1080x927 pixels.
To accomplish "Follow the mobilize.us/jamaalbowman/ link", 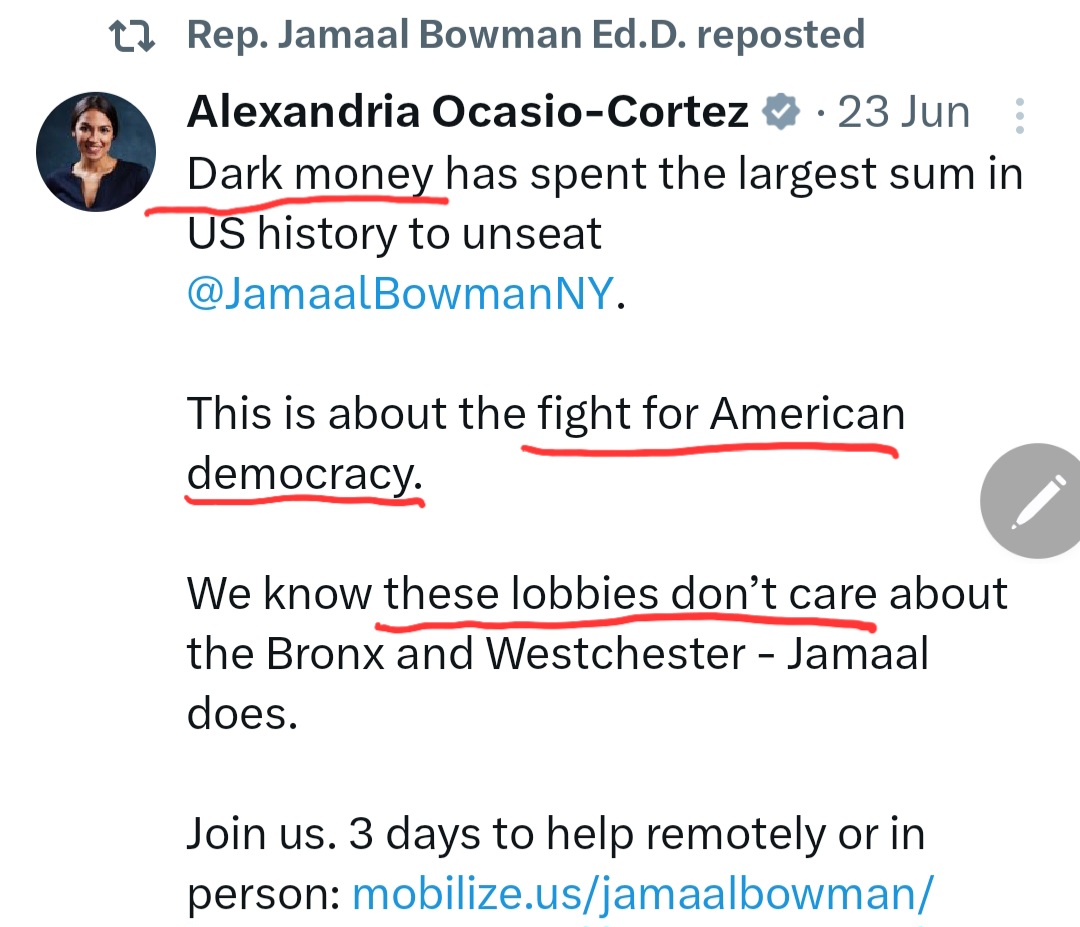I will pos(643,894).
